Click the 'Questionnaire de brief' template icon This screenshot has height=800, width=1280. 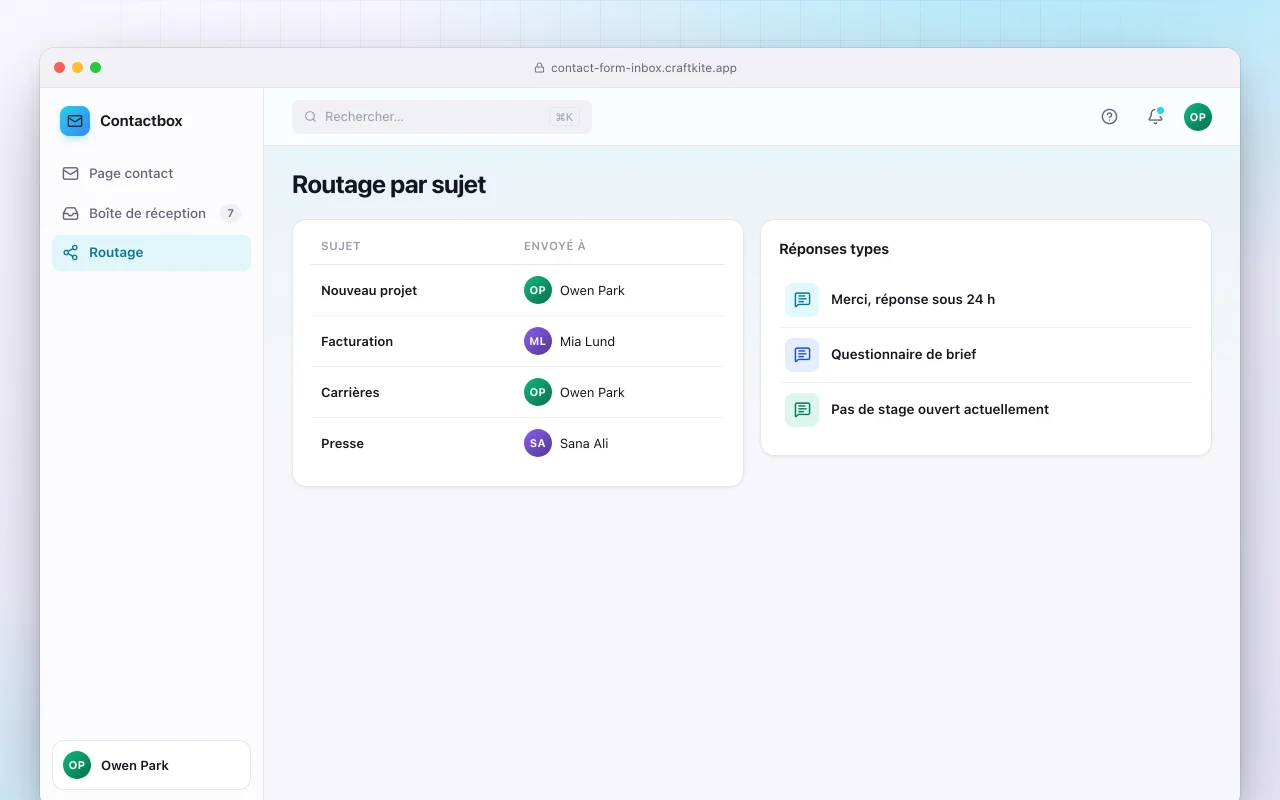click(802, 355)
